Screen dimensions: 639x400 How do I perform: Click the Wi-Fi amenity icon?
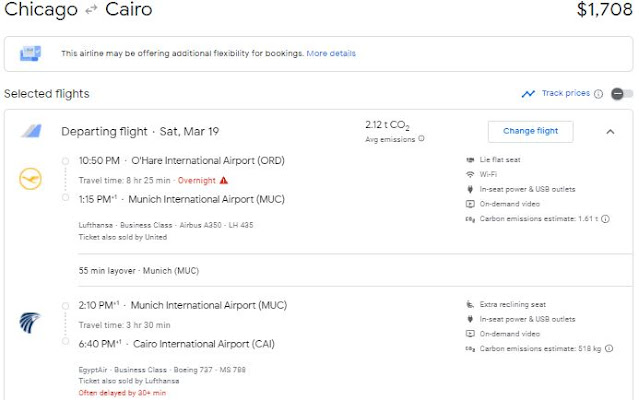(470, 174)
